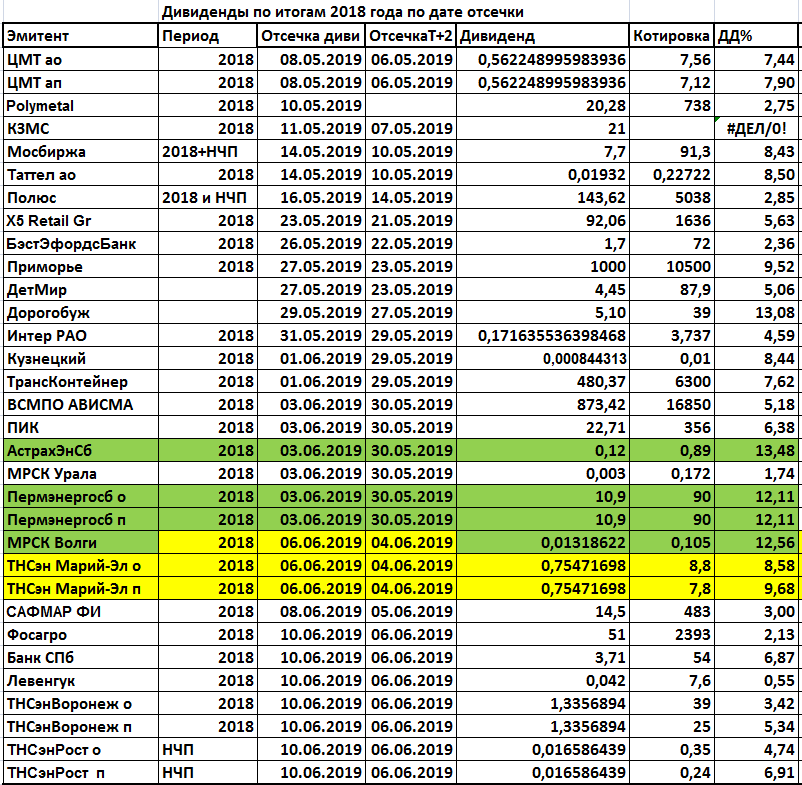Click the 'ТрансКонтейнер' issuer cell

click(x=81, y=382)
